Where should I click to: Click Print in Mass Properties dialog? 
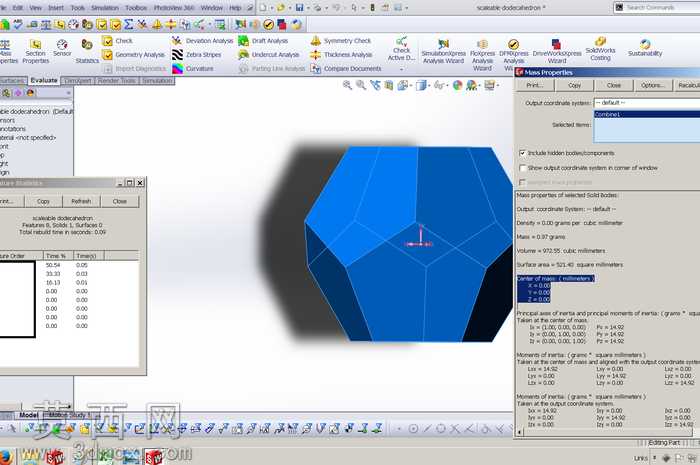tap(534, 85)
